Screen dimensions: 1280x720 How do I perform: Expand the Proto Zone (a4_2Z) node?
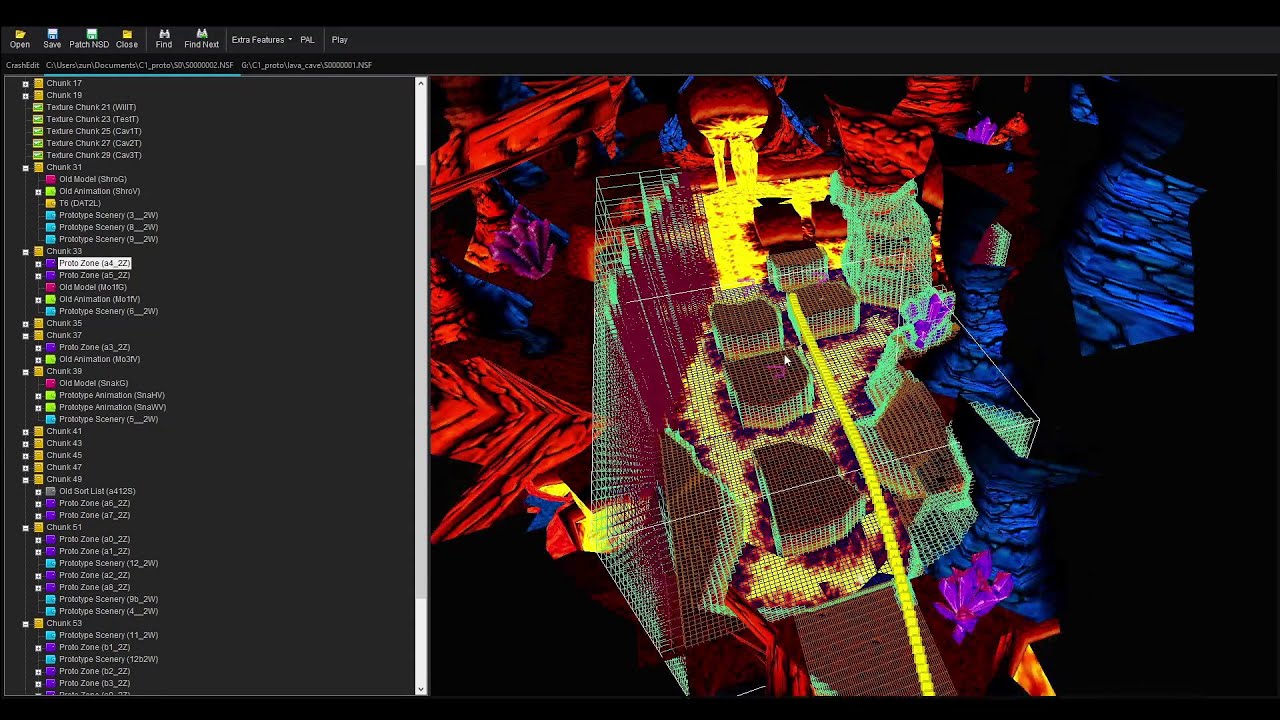coord(38,263)
